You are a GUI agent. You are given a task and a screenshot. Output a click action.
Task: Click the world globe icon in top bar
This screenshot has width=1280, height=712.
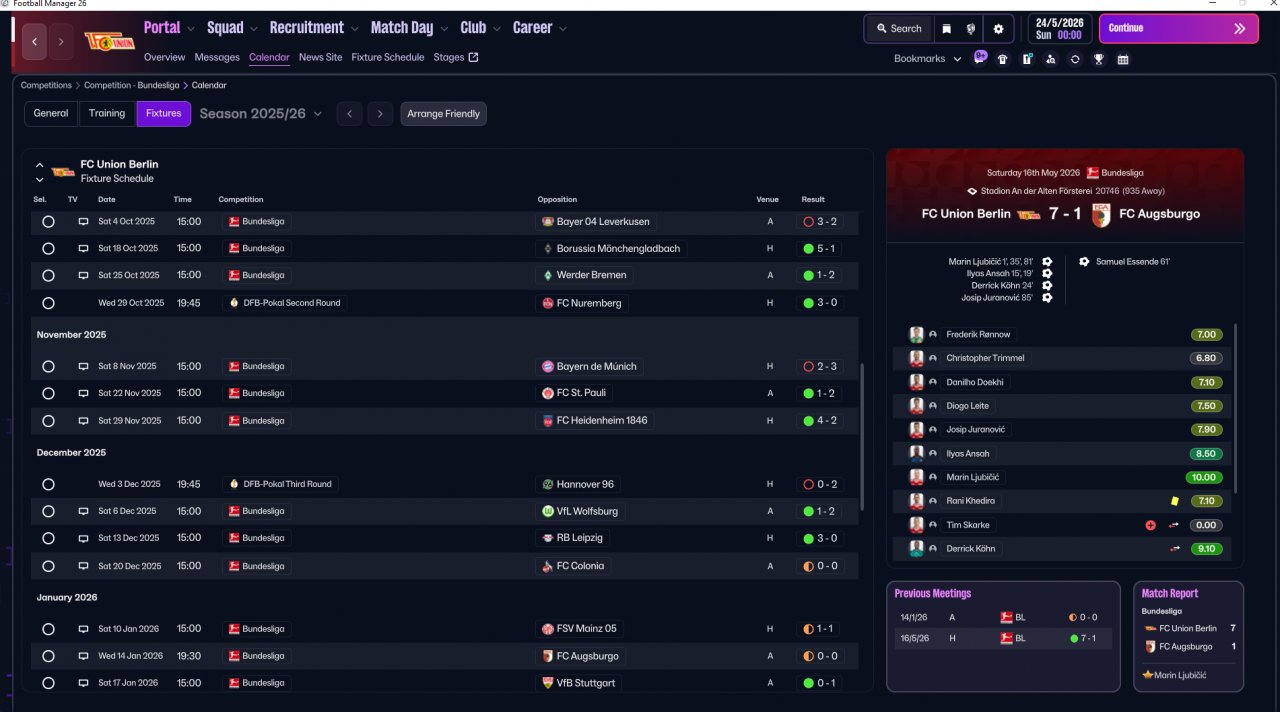point(971,29)
